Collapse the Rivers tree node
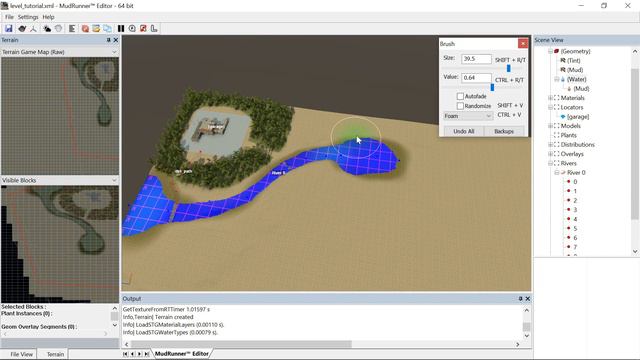Viewport: 640px width, 360px height. [550, 163]
